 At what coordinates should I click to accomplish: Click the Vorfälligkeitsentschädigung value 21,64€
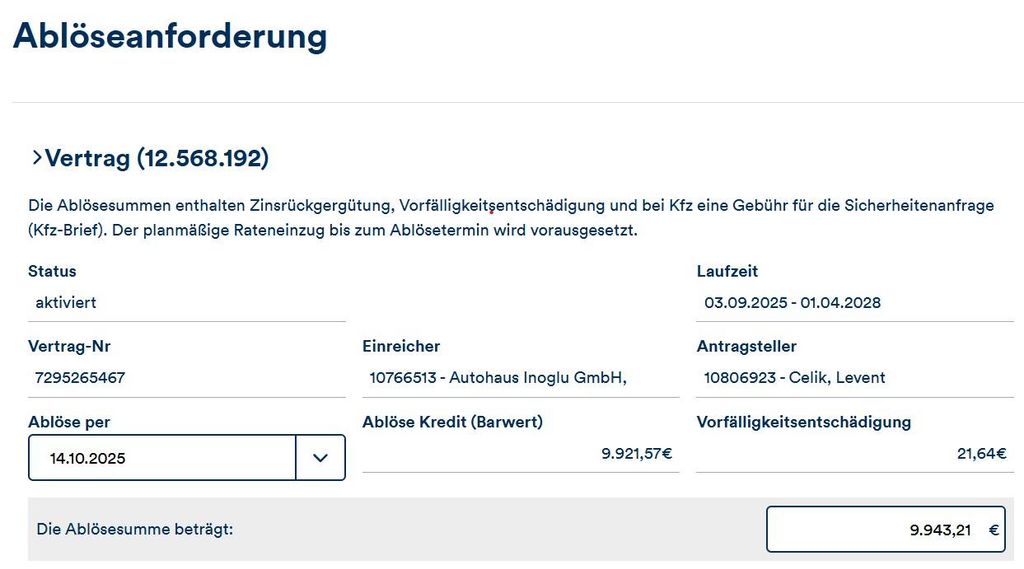tap(982, 453)
